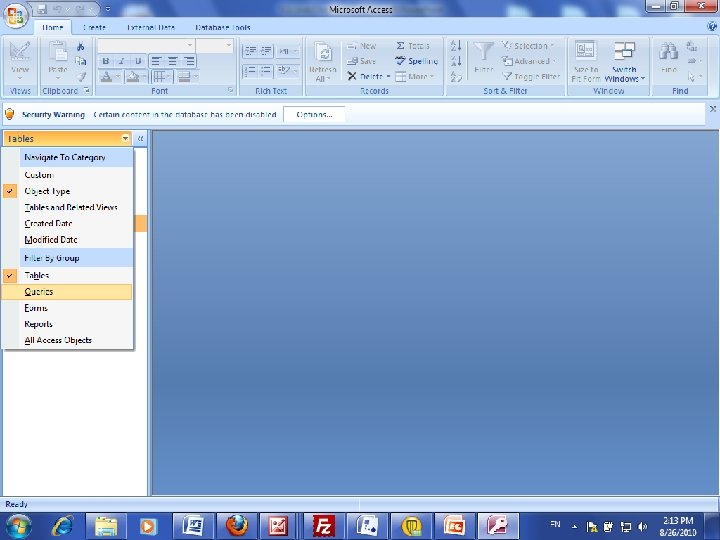Click the Bullets list icon

coord(266,71)
